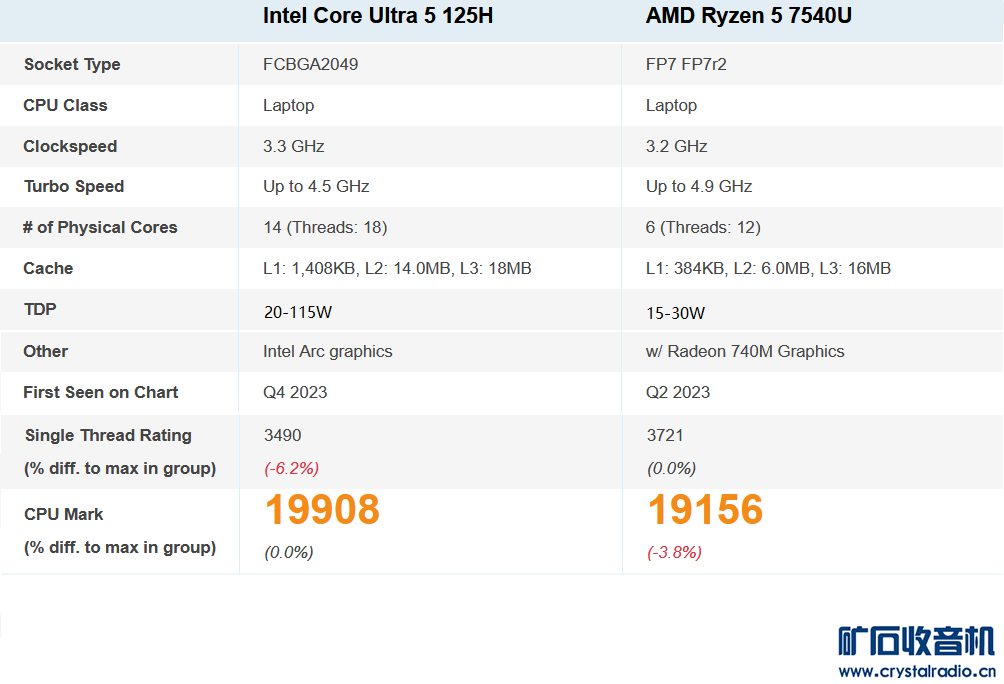Click the Intel Arc graphics text
Screen dimensions: 1004x684
coord(328,351)
